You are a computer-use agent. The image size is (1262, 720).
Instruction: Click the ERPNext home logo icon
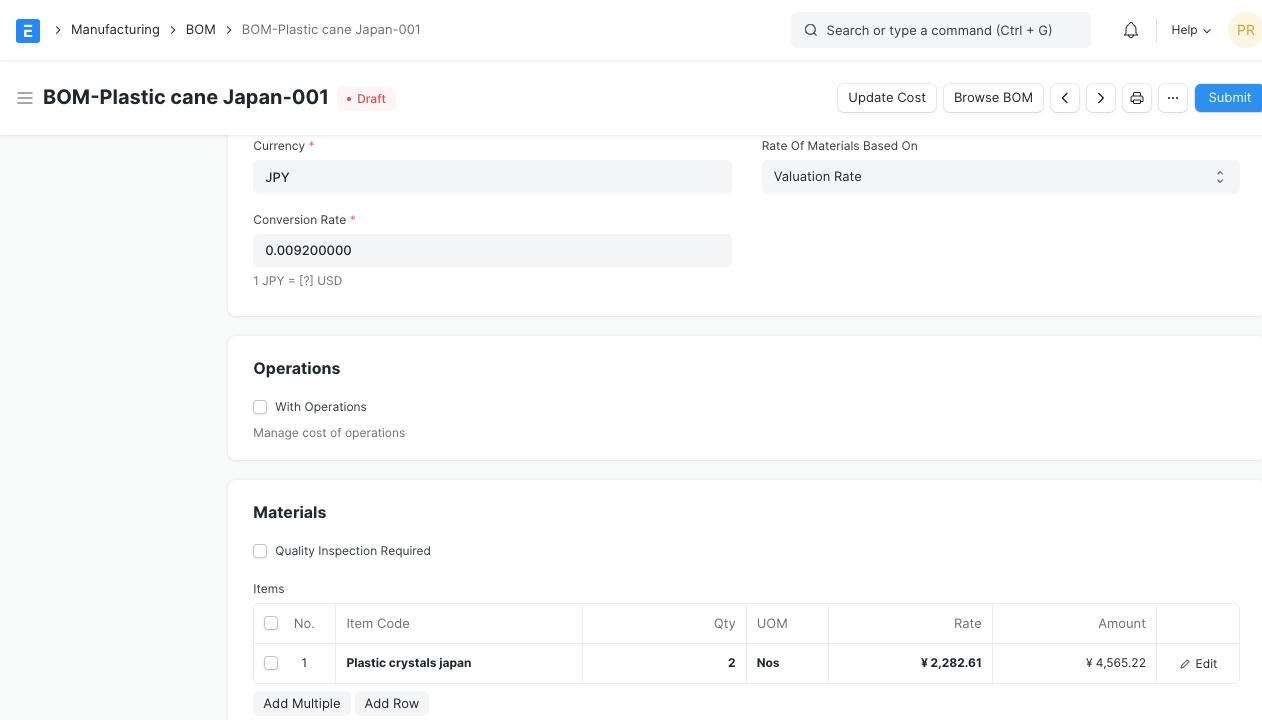point(28,30)
